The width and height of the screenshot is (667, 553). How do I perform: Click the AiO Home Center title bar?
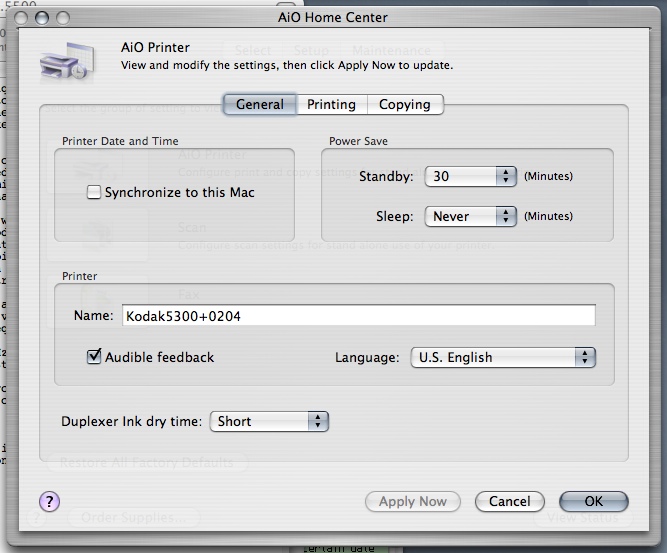(x=334, y=17)
